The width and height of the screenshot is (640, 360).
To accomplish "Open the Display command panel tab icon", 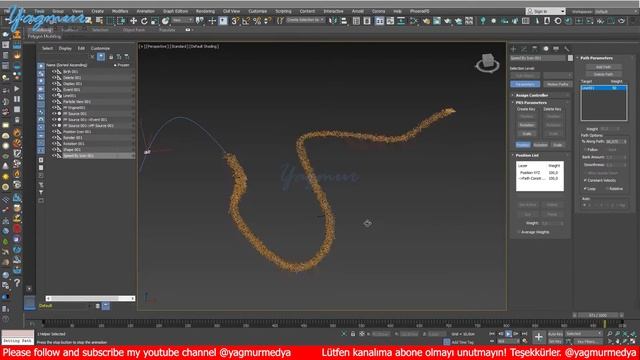I will tap(556, 49).
